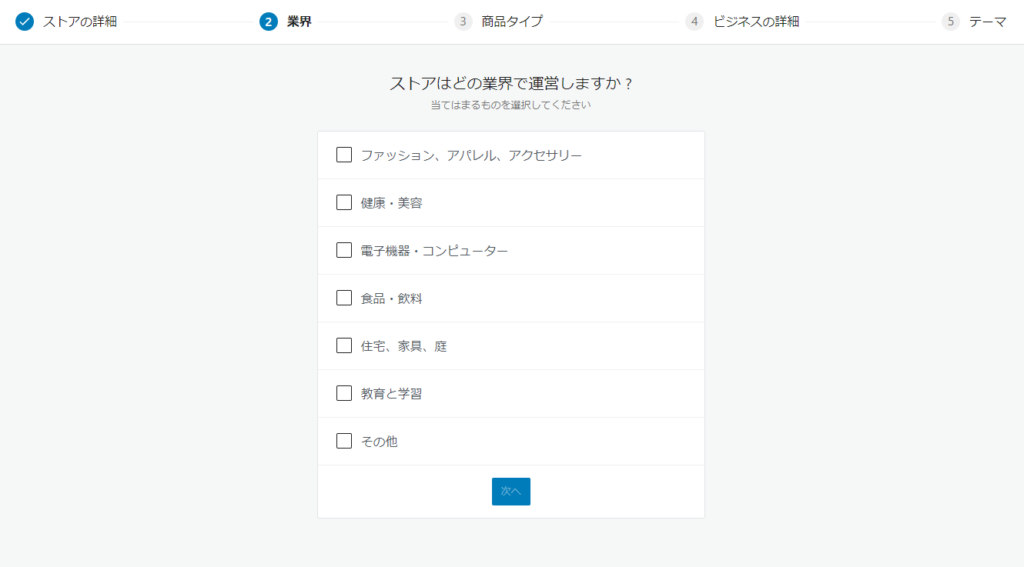Open the 商品タイプ step label
The height and width of the screenshot is (567, 1024).
(512, 22)
